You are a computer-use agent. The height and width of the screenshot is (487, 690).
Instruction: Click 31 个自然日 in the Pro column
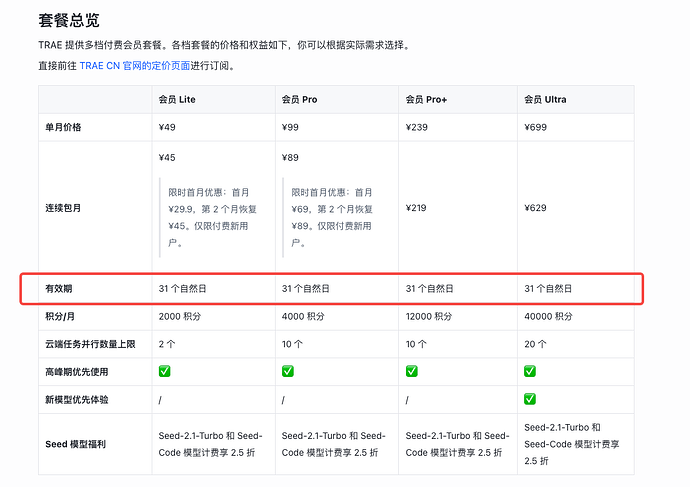306,289
